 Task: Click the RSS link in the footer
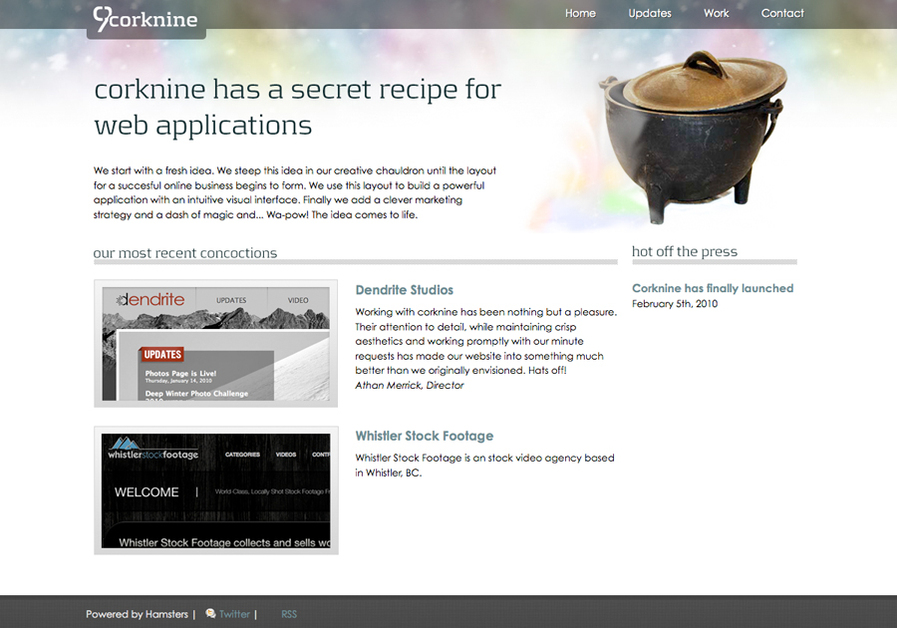(288, 613)
